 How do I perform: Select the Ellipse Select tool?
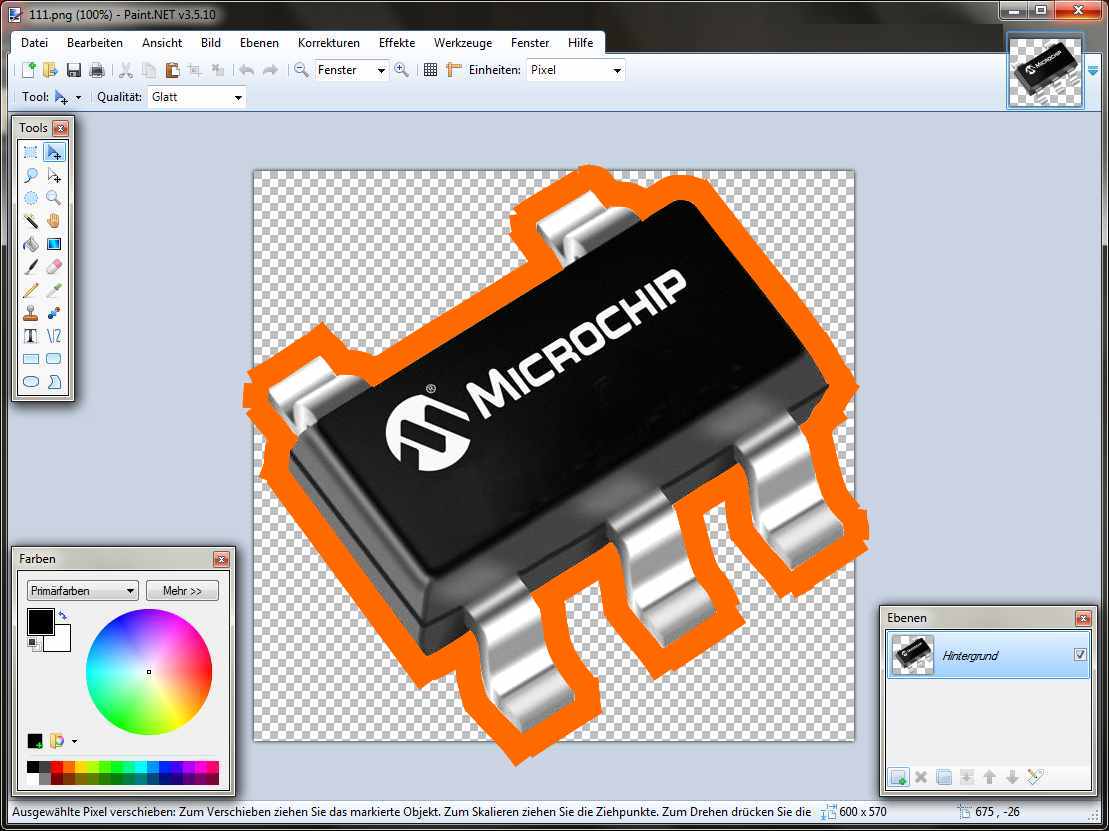pos(30,198)
